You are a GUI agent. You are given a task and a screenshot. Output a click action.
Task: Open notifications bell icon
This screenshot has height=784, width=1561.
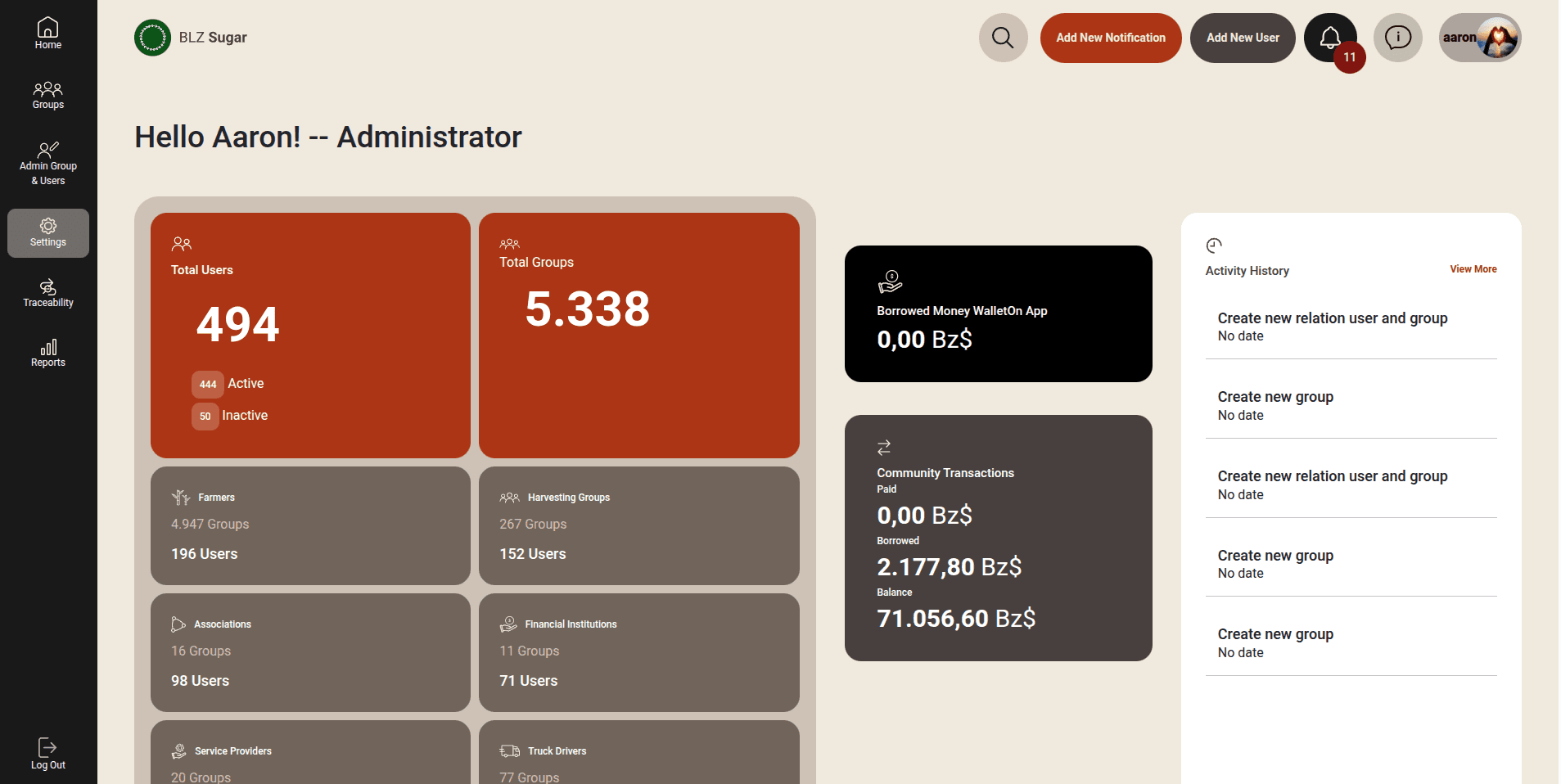[1330, 38]
